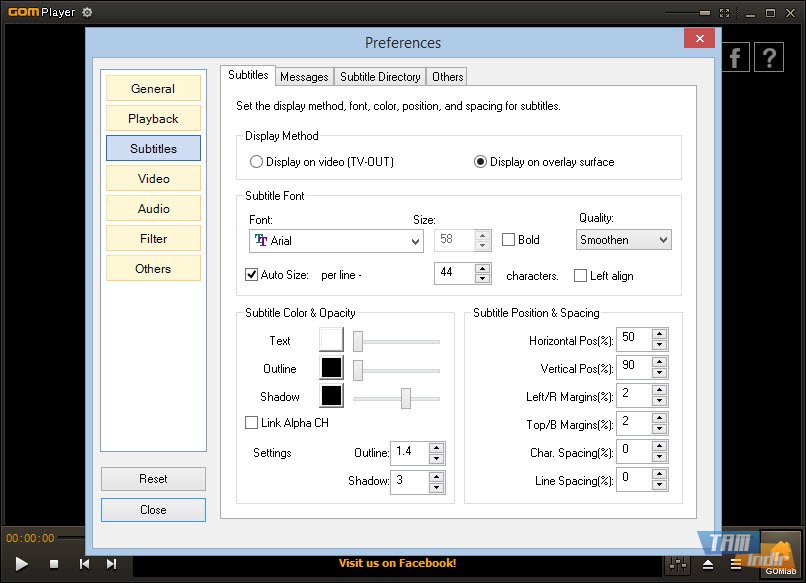This screenshot has width=806, height=583.
Task: Open the General preferences category
Action: 153,88
